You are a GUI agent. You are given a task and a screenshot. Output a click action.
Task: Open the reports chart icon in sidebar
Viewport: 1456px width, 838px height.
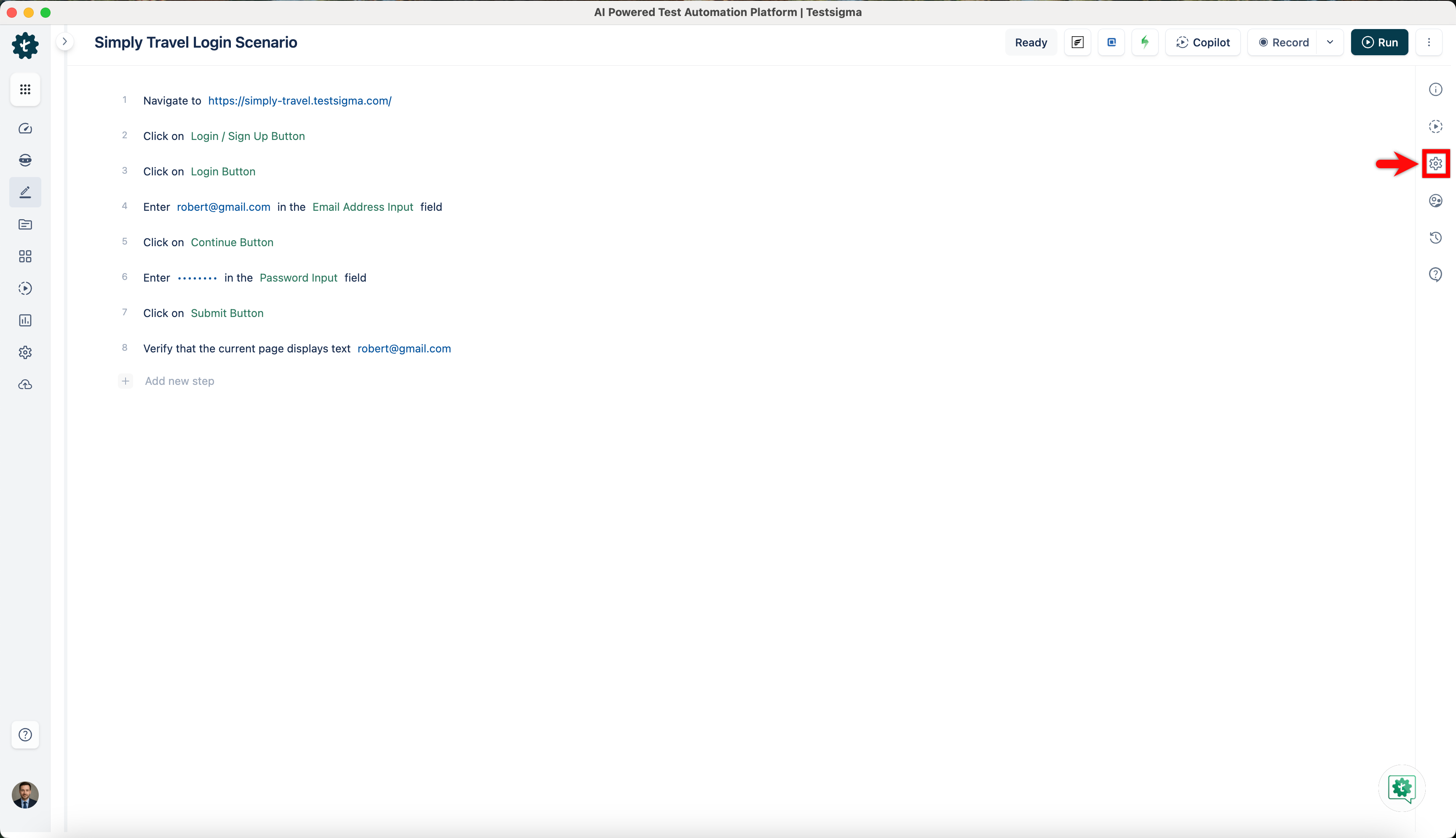click(x=25, y=321)
